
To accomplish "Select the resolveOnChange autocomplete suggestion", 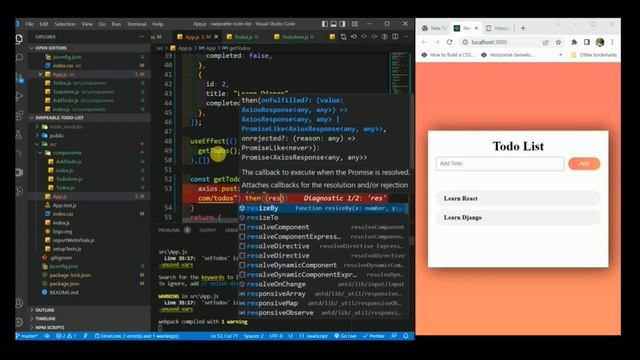I will (323, 284).
